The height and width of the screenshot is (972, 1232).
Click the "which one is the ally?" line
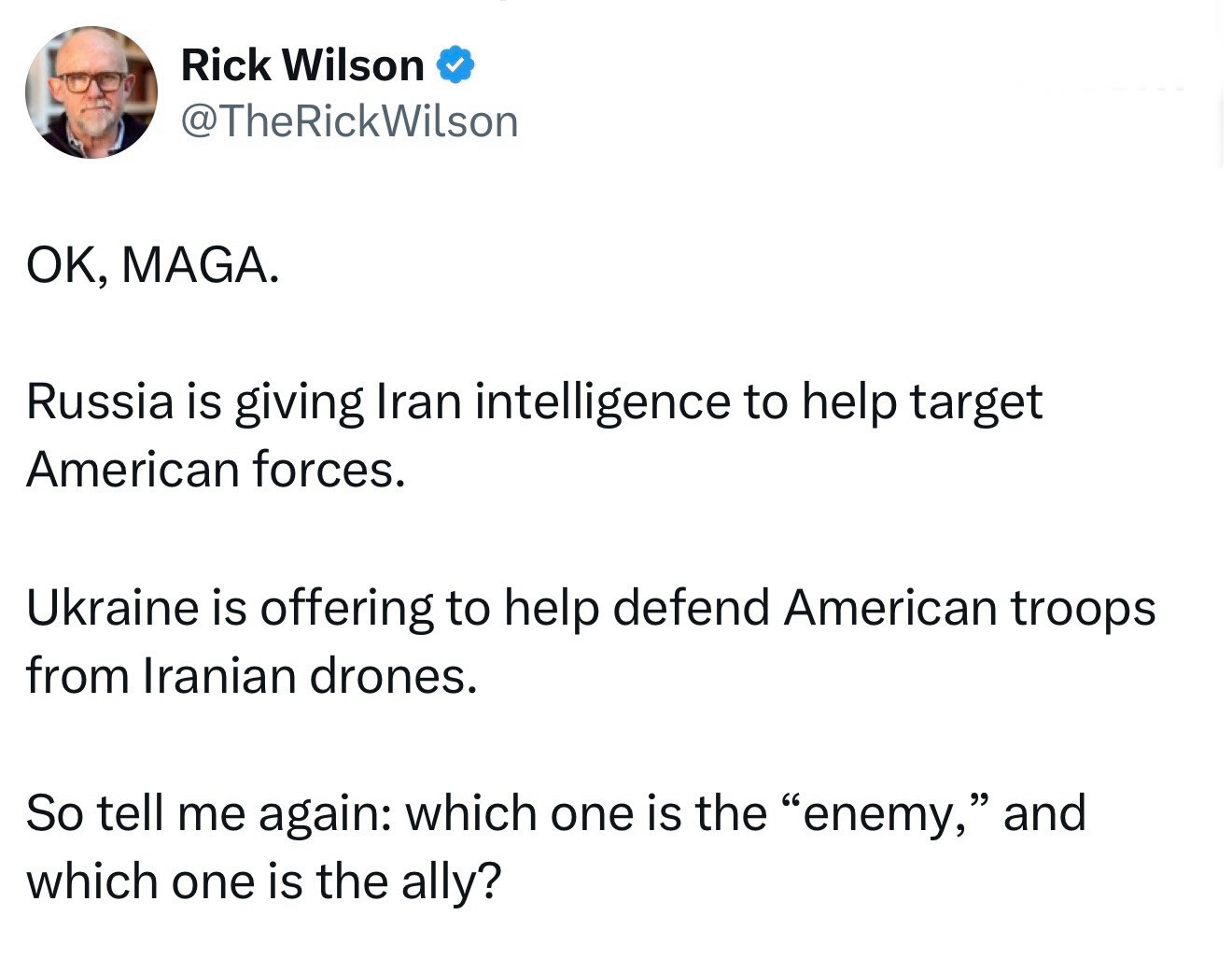(263, 880)
